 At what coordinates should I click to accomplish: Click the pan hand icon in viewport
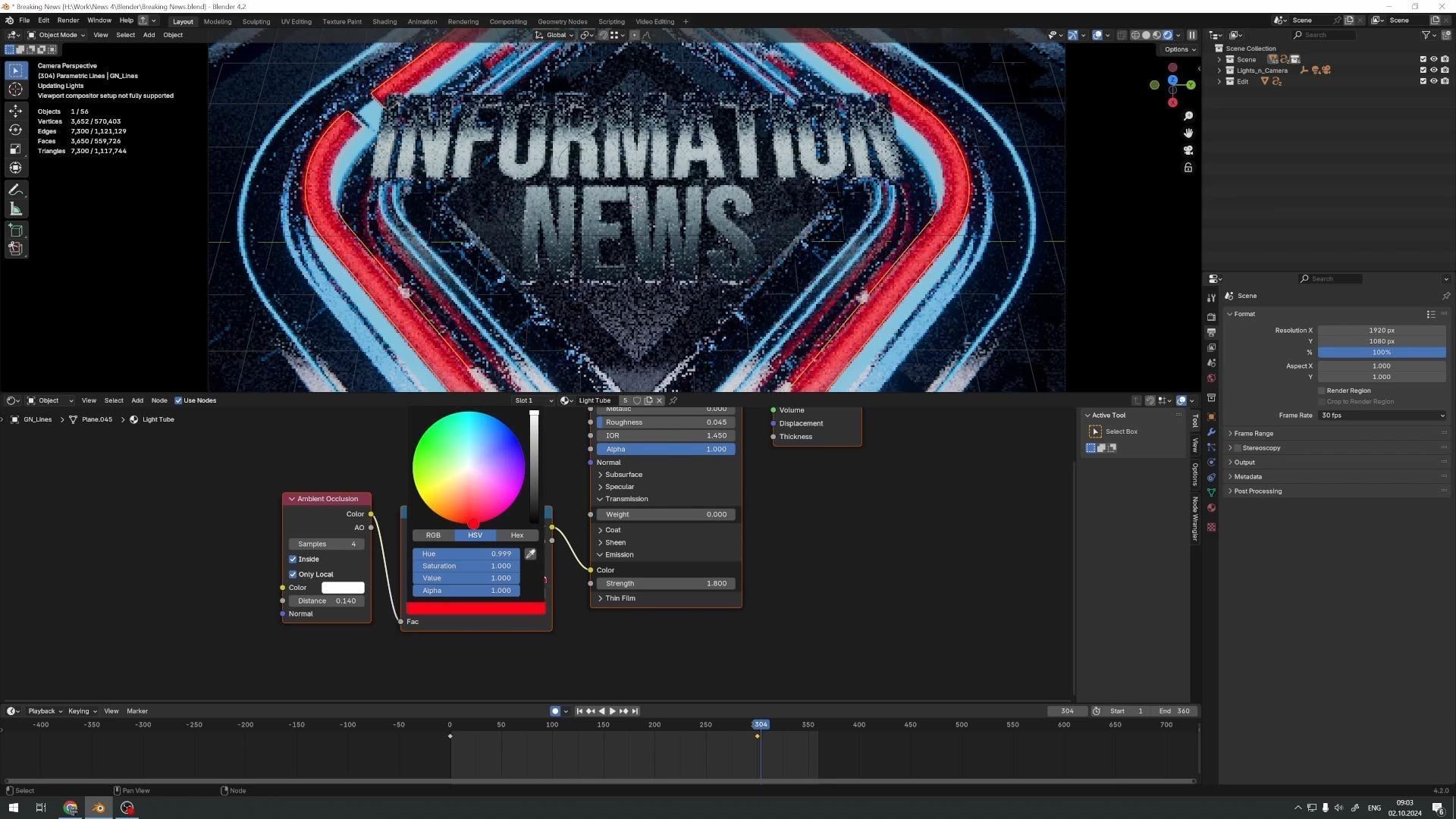(x=1188, y=133)
